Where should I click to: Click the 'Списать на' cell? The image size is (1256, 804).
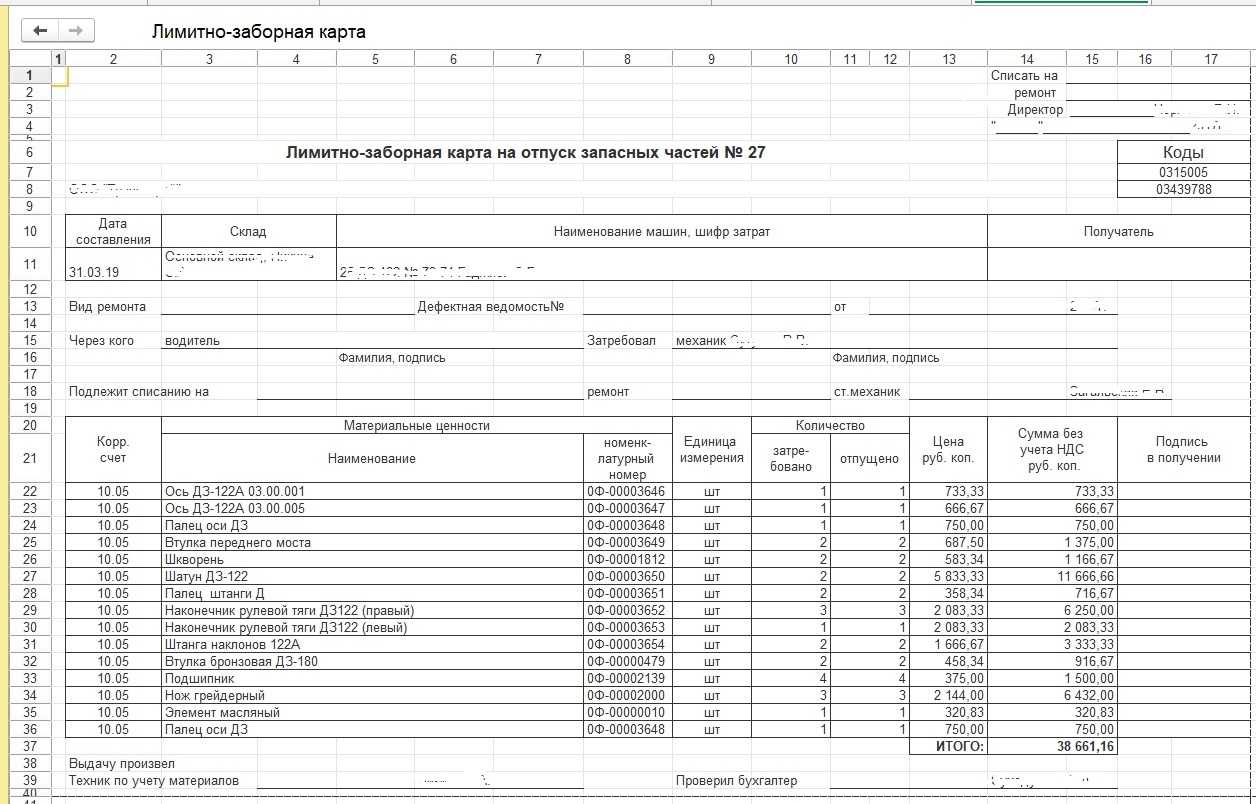(1024, 75)
